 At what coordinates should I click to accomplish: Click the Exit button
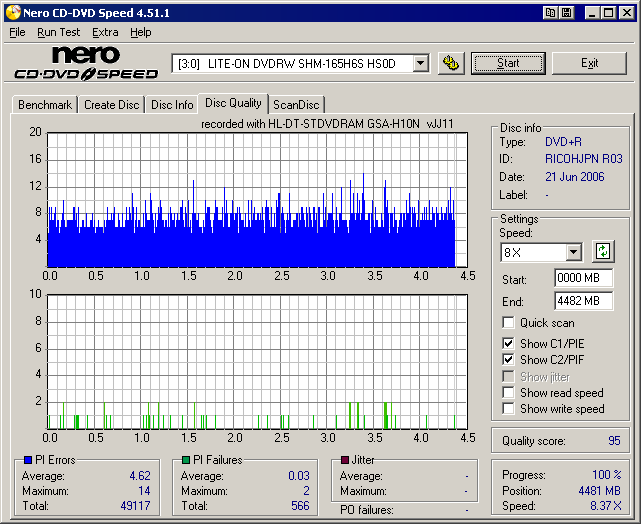pos(589,63)
